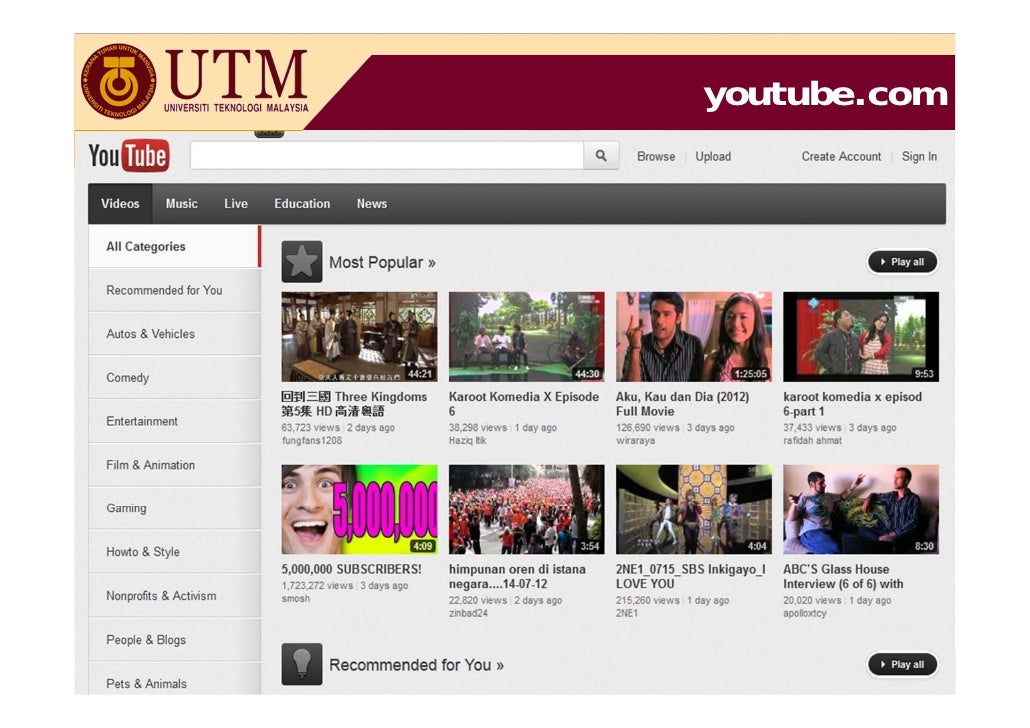Open Three Kingdoms video thumbnail
The image size is (1030, 728).
359,336
